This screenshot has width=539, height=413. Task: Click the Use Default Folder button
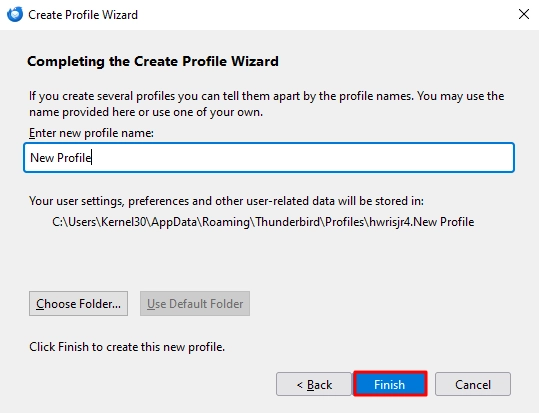(x=195, y=304)
